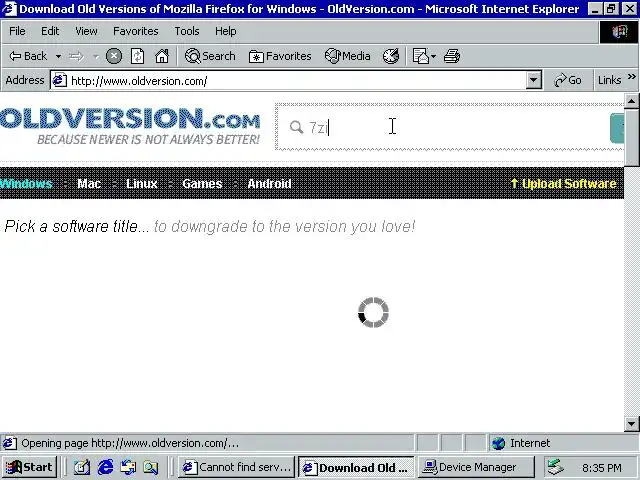The height and width of the screenshot is (480, 640).
Task: Select the Windows category tab
Action: click(27, 184)
